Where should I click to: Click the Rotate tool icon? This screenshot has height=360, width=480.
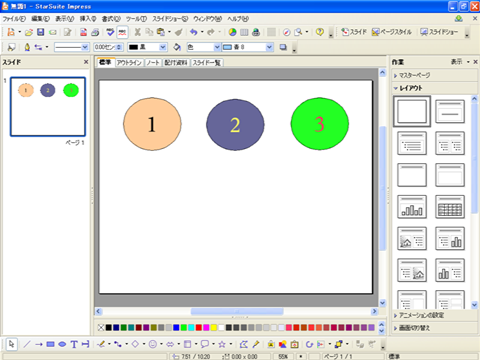point(309,344)
